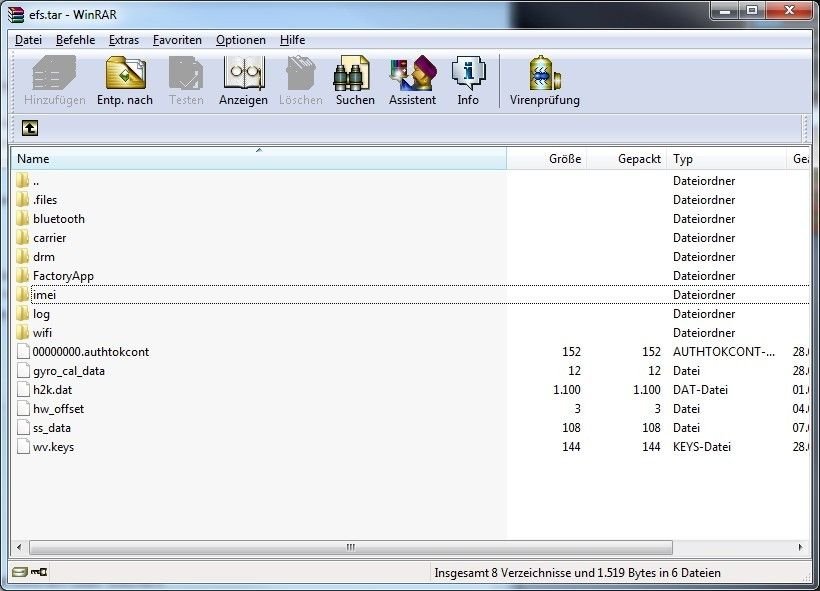Click the h2k.dat file icon

coord(23,390)
